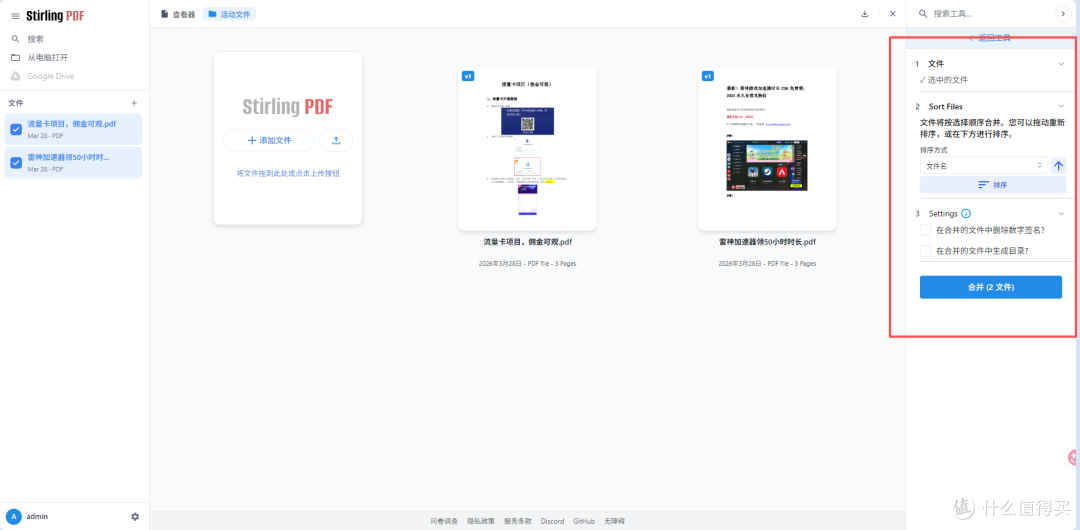Viewport: 1080px width, 530px height.
Task: Click the admin avatar icon
Action: pos(14,516)
